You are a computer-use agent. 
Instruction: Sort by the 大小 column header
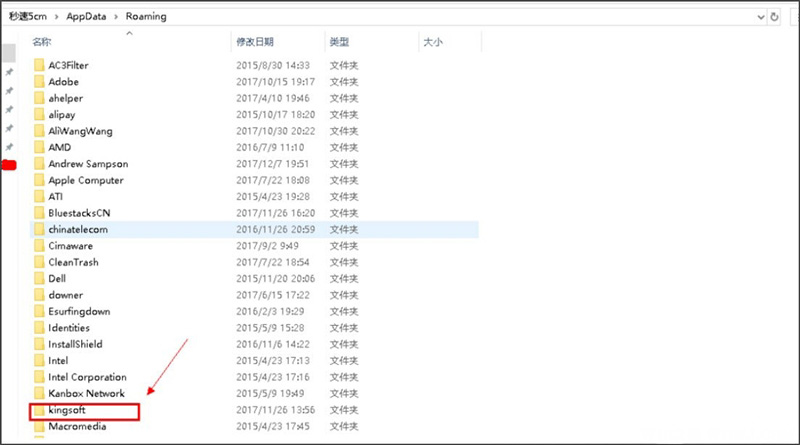point(433,42)
